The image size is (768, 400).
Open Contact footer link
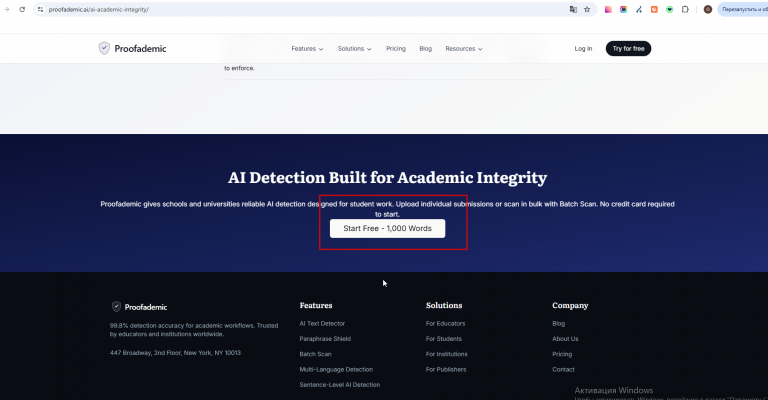pyautogui.click(x=563, y=370)
